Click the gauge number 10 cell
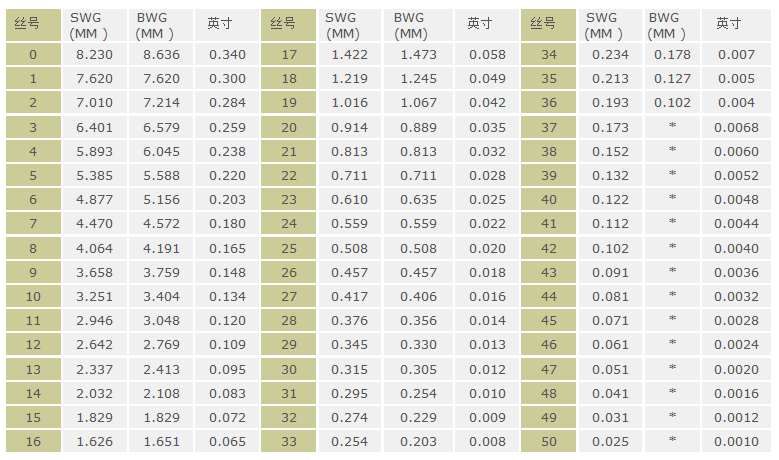The image size is (779, 460). (33, 296)
